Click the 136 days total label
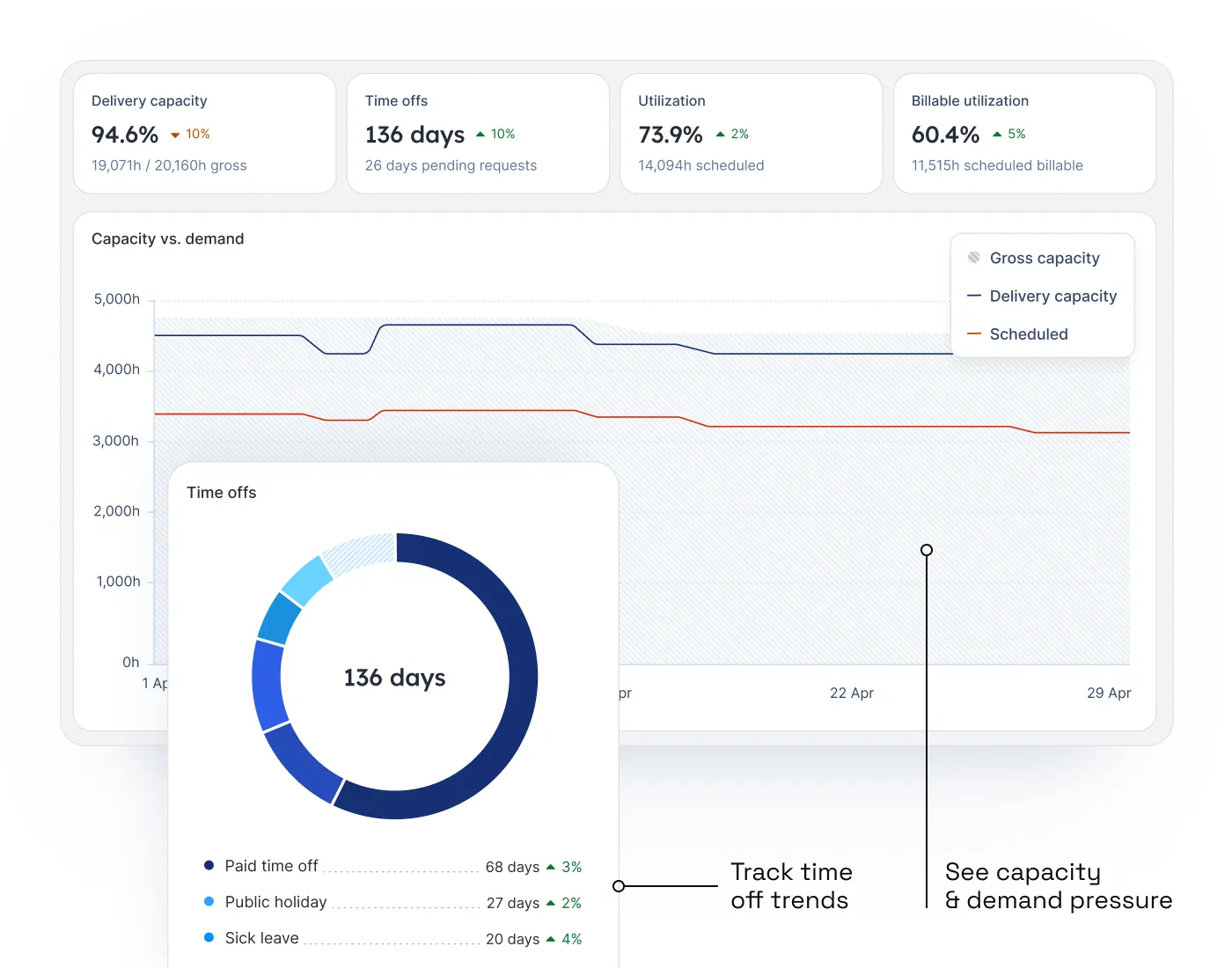 [x=394, y=678]
